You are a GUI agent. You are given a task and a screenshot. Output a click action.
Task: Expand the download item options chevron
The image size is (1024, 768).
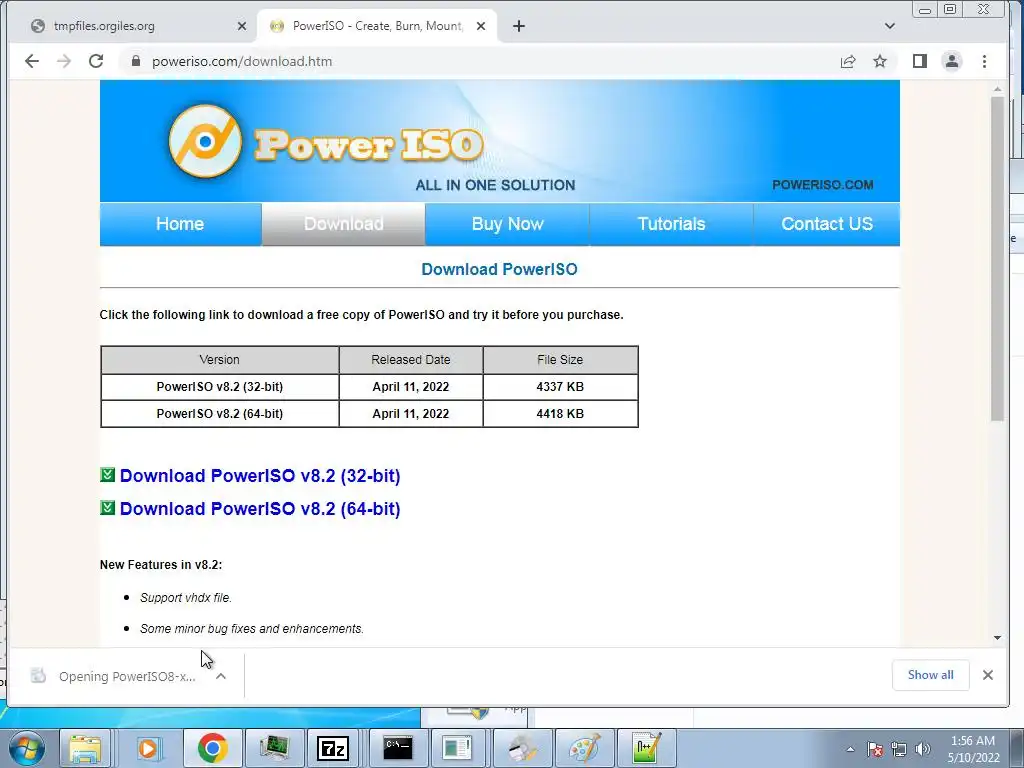pyautogui.click(x=221, y=677)
